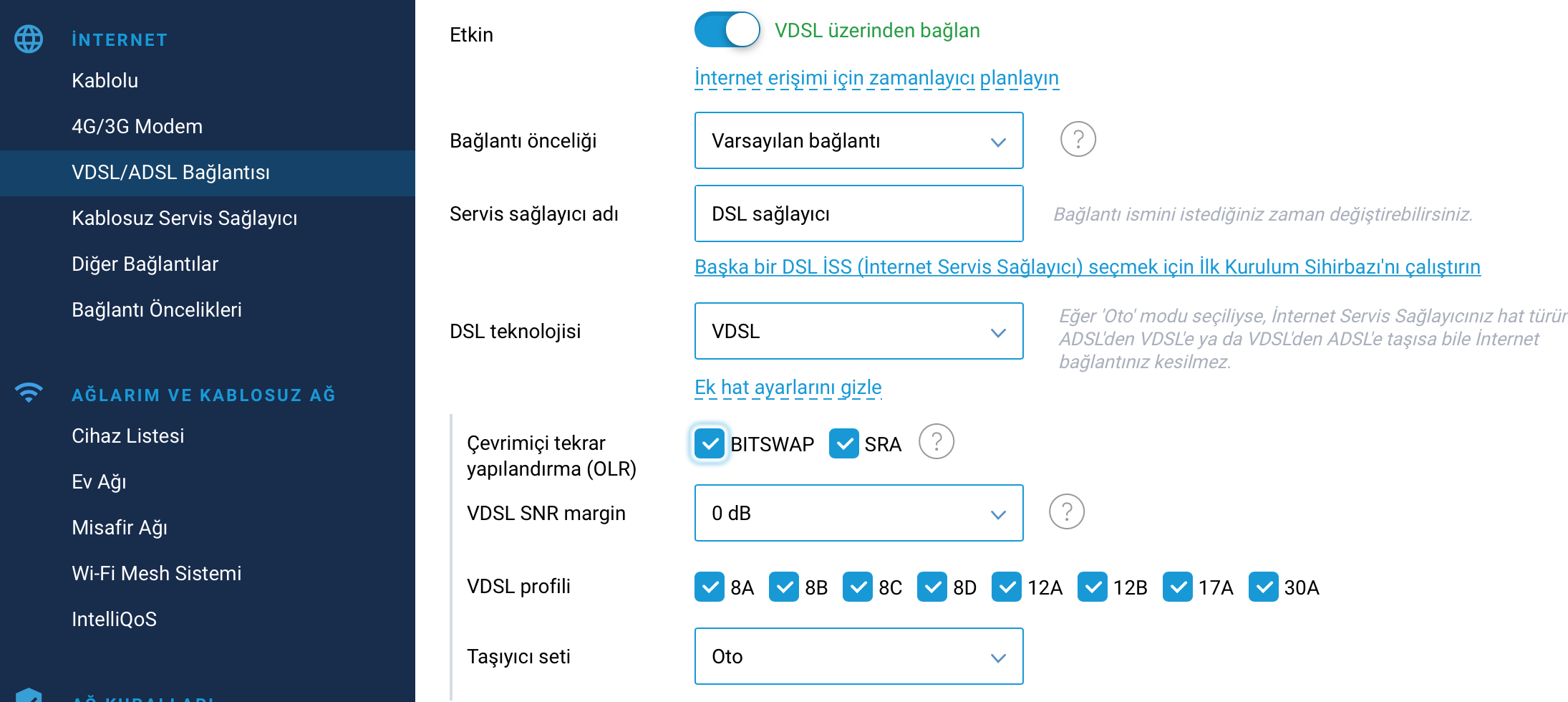Click the Internet globe icon in sidebar
Screen dimensions: 1568x702
point(29,39)
